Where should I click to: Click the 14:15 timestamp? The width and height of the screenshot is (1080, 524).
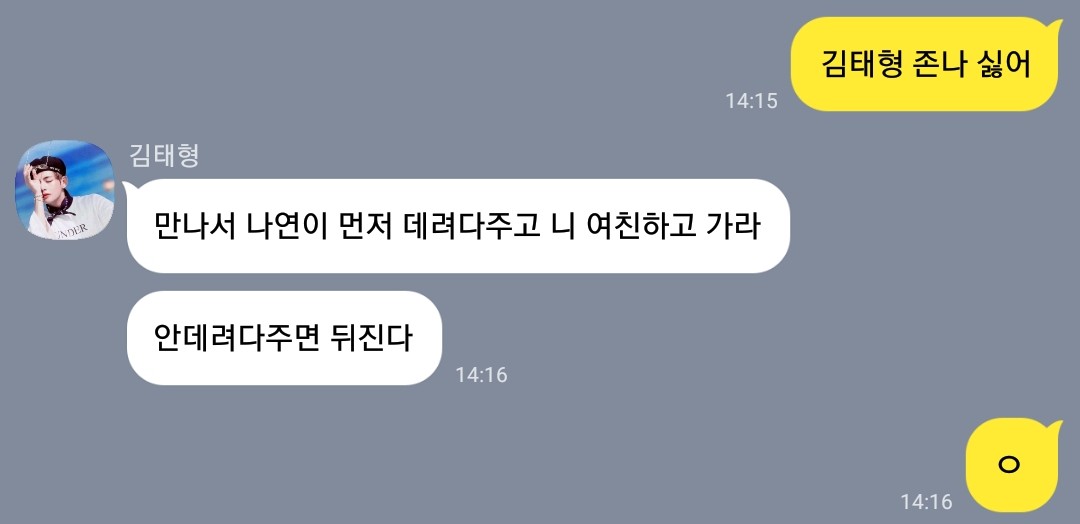pos(751,101)
